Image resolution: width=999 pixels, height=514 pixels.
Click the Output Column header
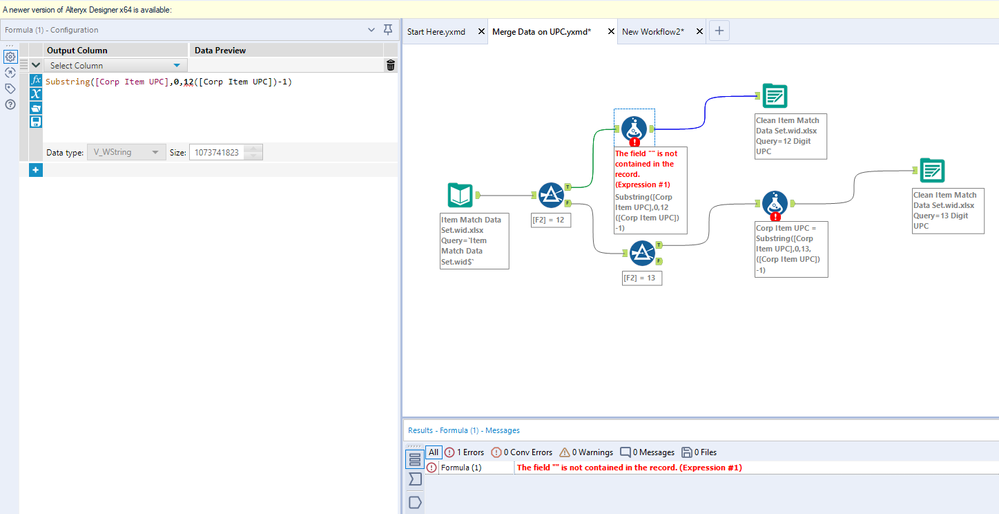(116, 50)
